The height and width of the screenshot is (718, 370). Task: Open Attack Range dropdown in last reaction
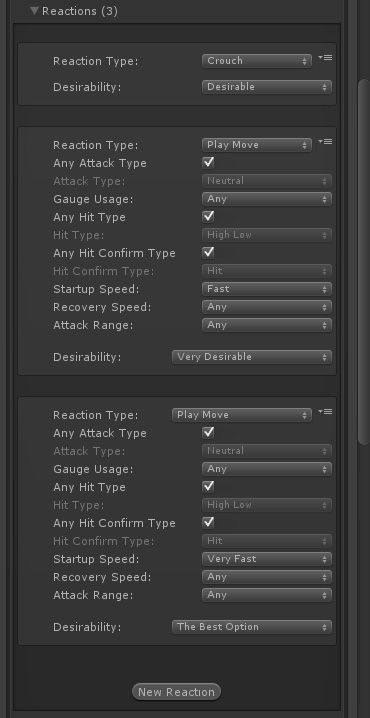click(267, 595)
